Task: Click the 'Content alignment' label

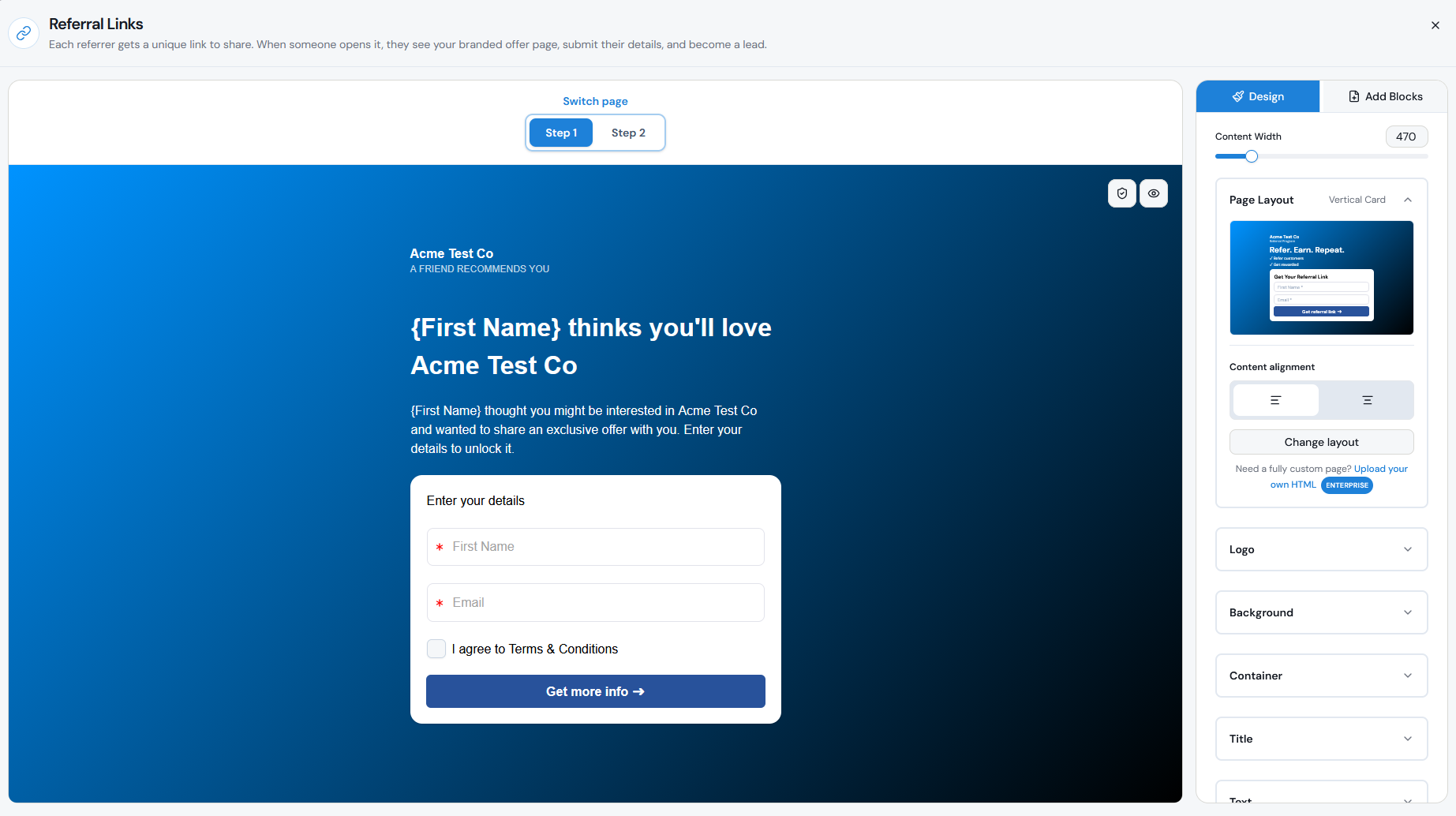Action: pyautogui.click(x=1271, y=367)
